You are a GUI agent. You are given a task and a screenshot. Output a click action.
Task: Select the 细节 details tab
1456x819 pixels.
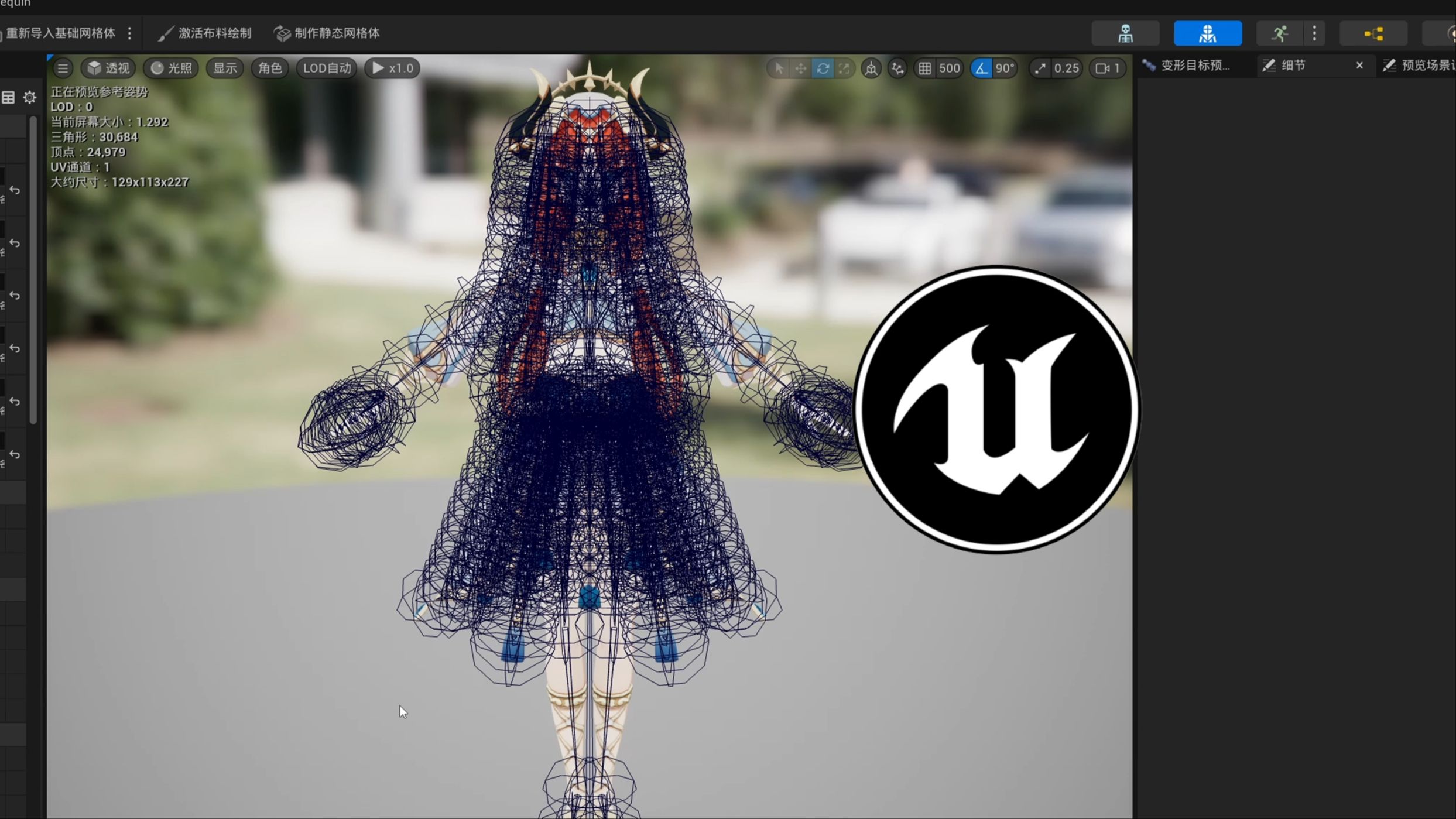1294,66
